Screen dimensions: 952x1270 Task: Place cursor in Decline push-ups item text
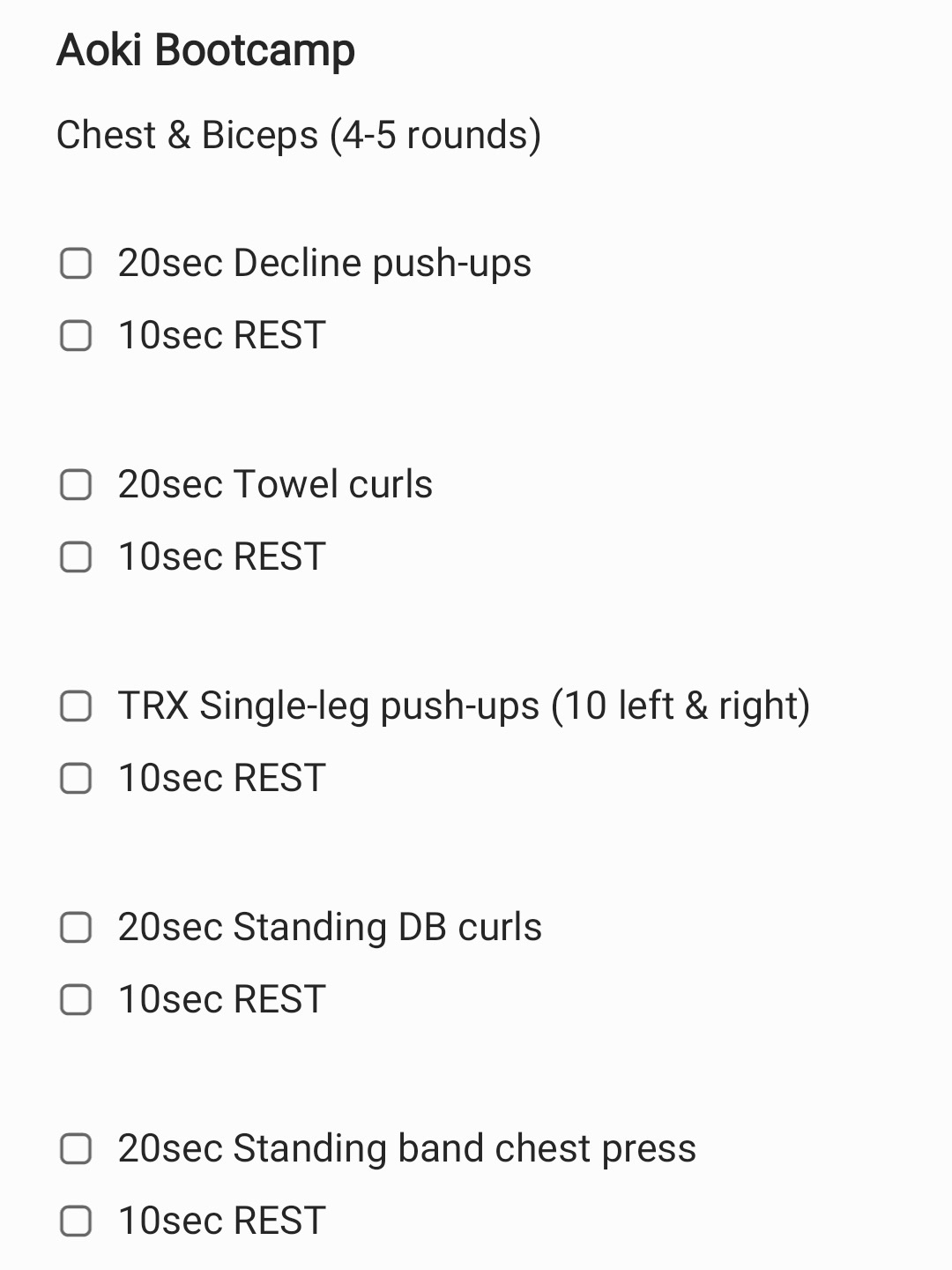324,263
